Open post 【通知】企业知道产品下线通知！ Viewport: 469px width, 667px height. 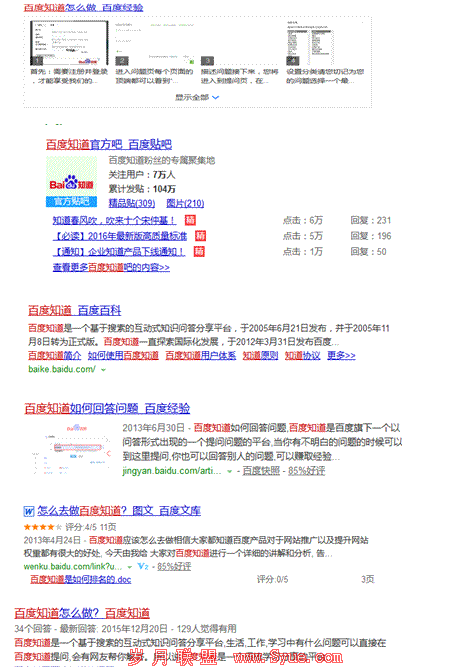[x=119, y=252]
